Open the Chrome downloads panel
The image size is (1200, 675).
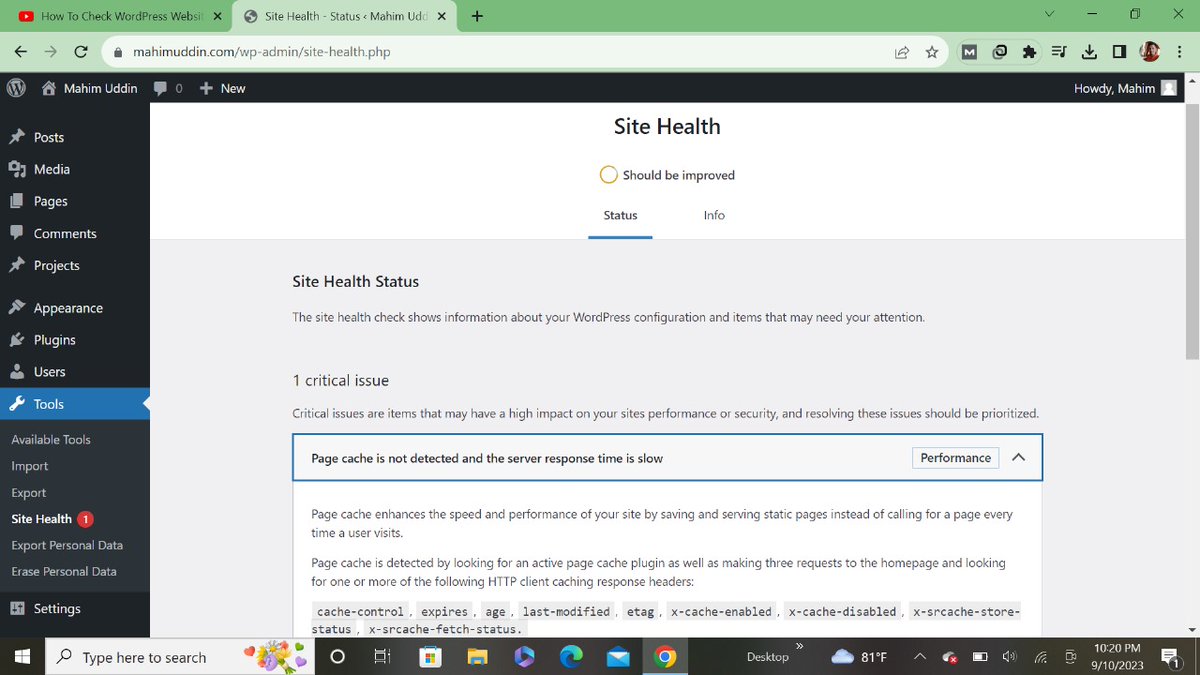[x=1089, y=52]
